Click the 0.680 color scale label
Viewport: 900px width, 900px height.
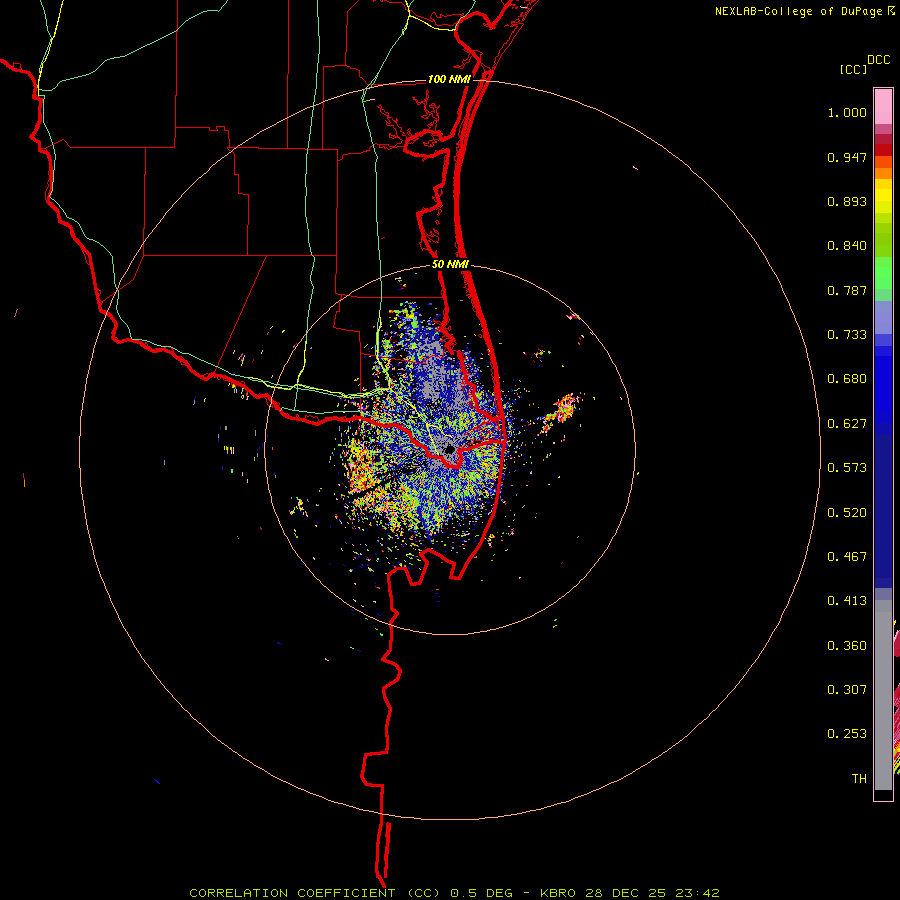(x=847, y=379)
